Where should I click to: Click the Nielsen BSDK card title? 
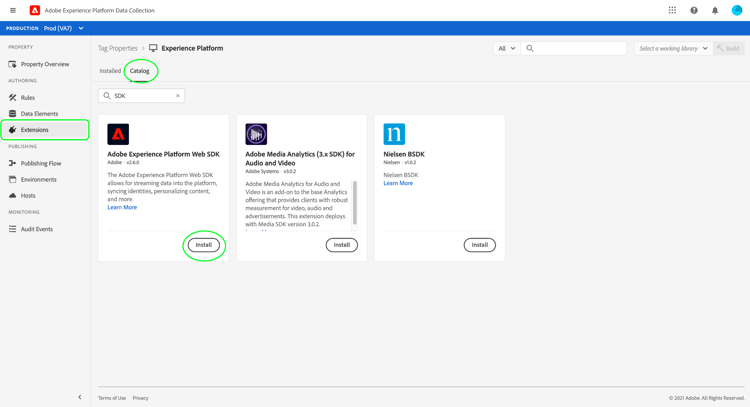(x=404, y=154)
